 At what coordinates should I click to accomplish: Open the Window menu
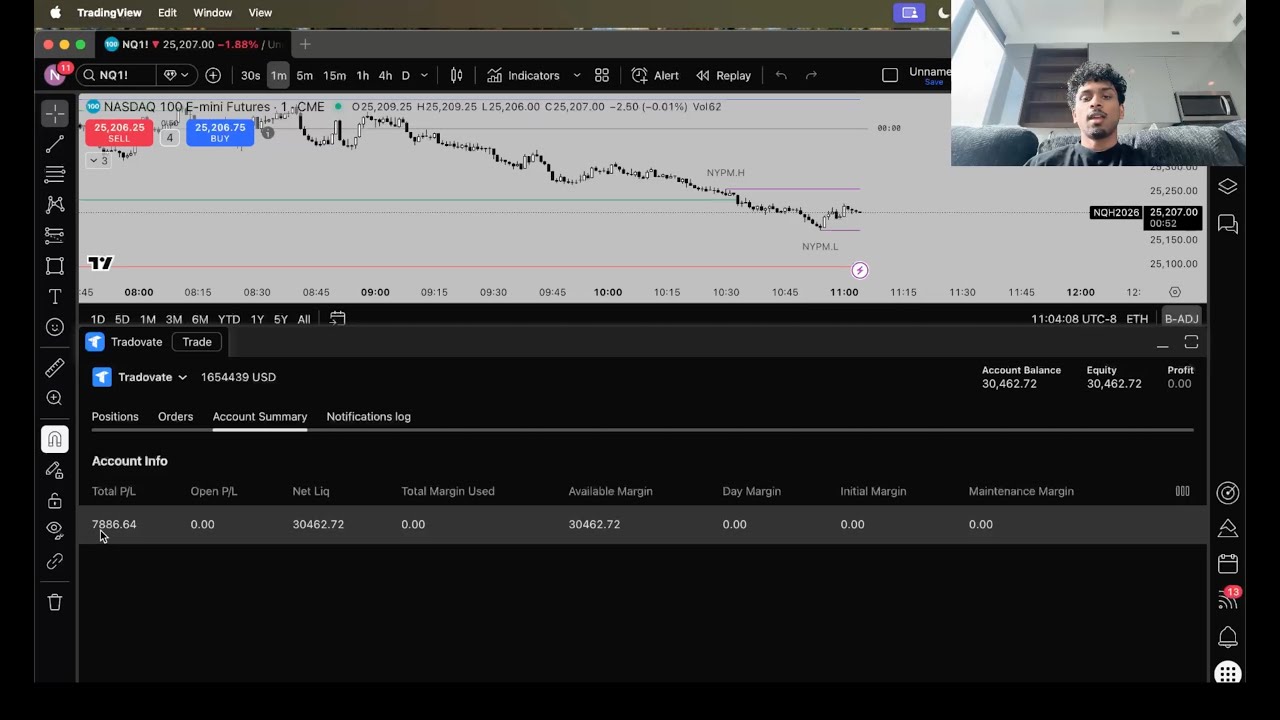212,12
